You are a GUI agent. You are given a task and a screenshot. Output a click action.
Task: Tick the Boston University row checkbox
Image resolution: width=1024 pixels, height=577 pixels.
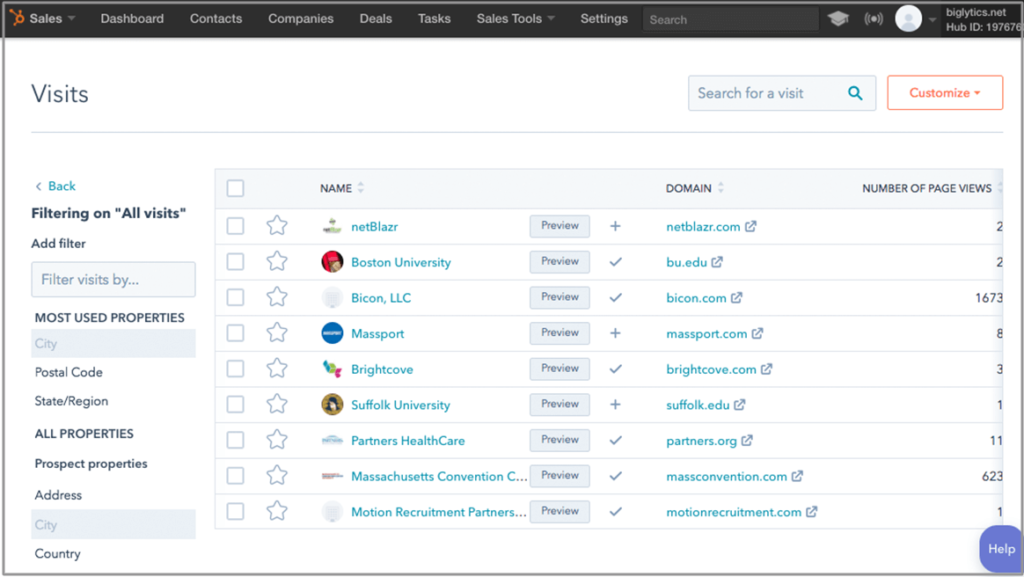click(235, 262)
